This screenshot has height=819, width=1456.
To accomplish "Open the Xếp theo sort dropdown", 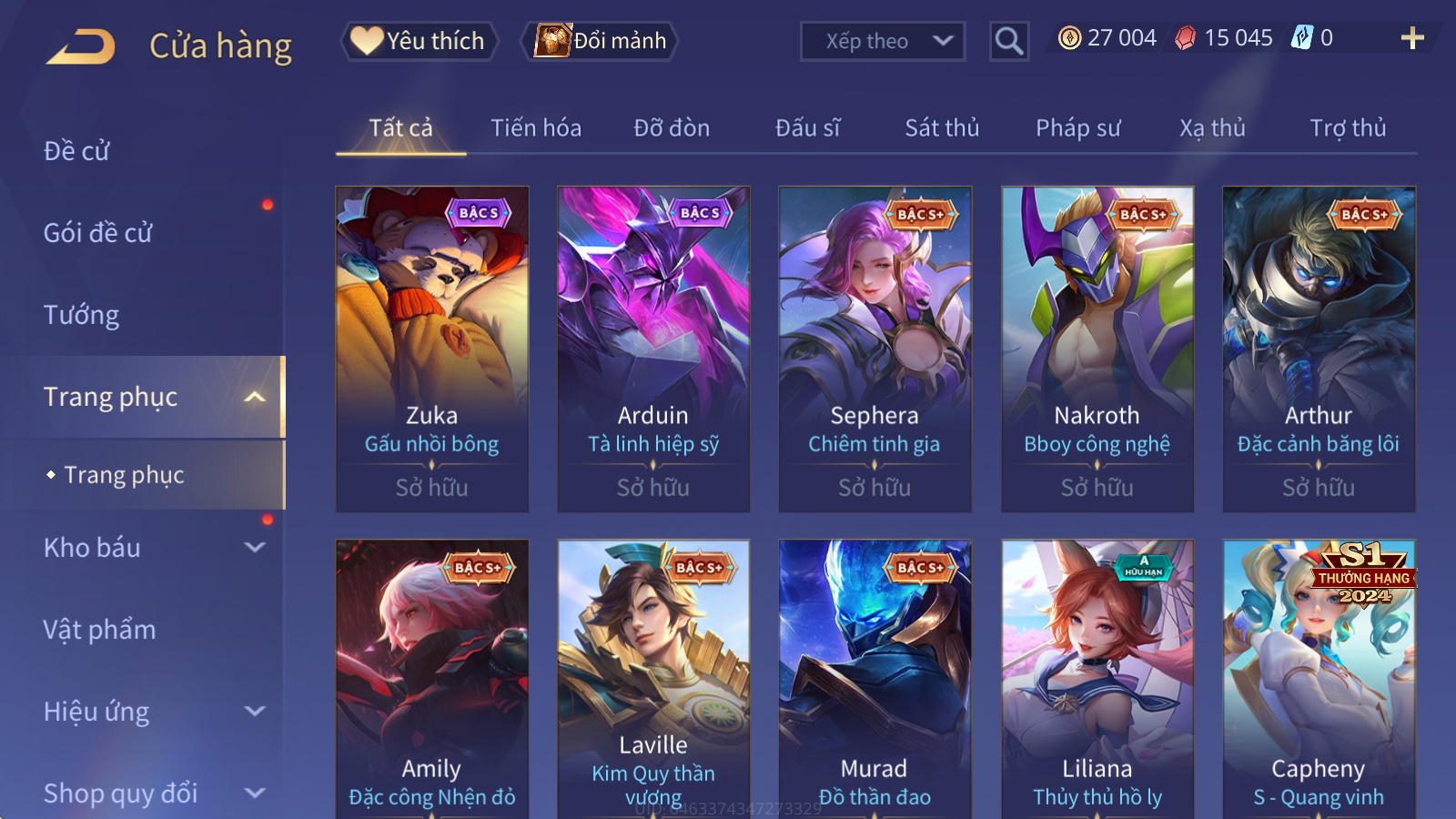I will (x=883, y=41).
